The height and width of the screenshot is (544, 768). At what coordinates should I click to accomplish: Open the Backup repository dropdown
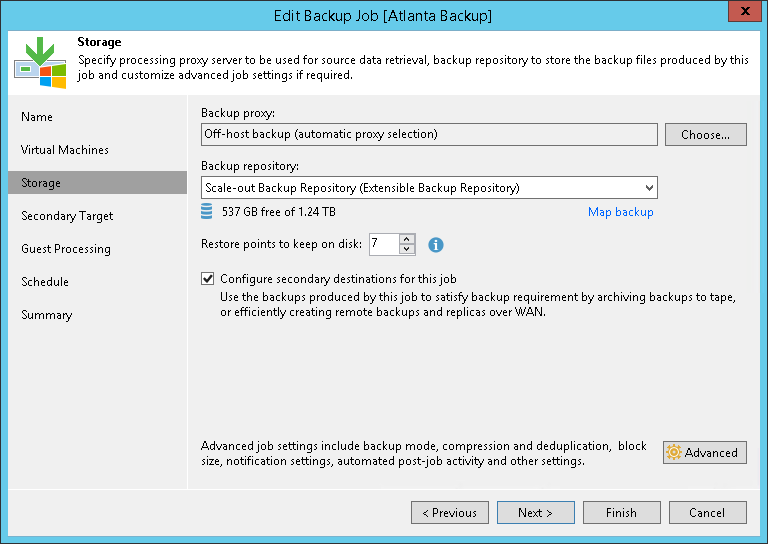point(649,187)
